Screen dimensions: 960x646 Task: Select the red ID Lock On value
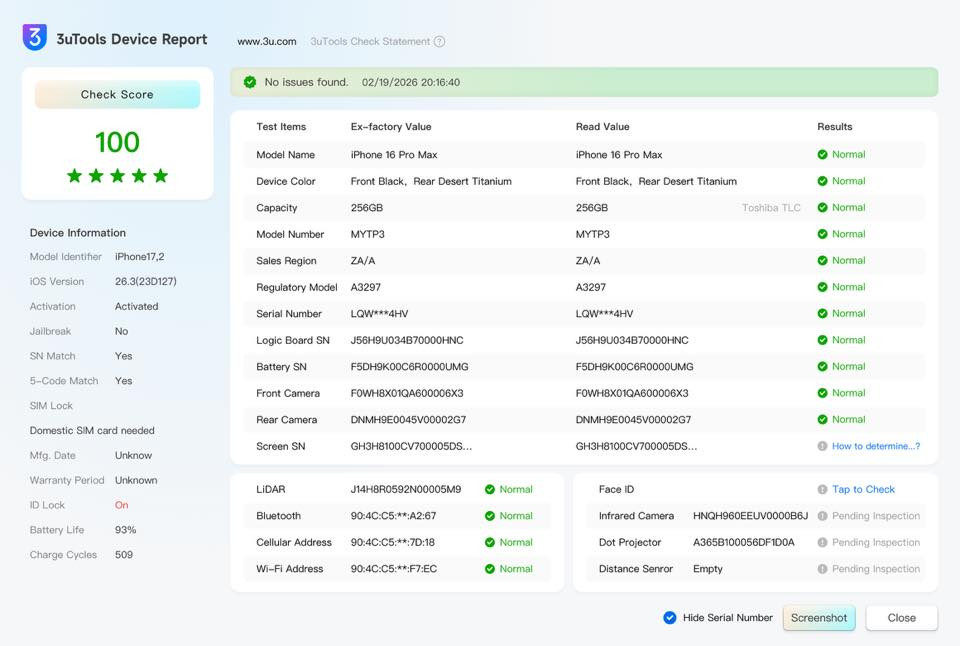(121, 505)
